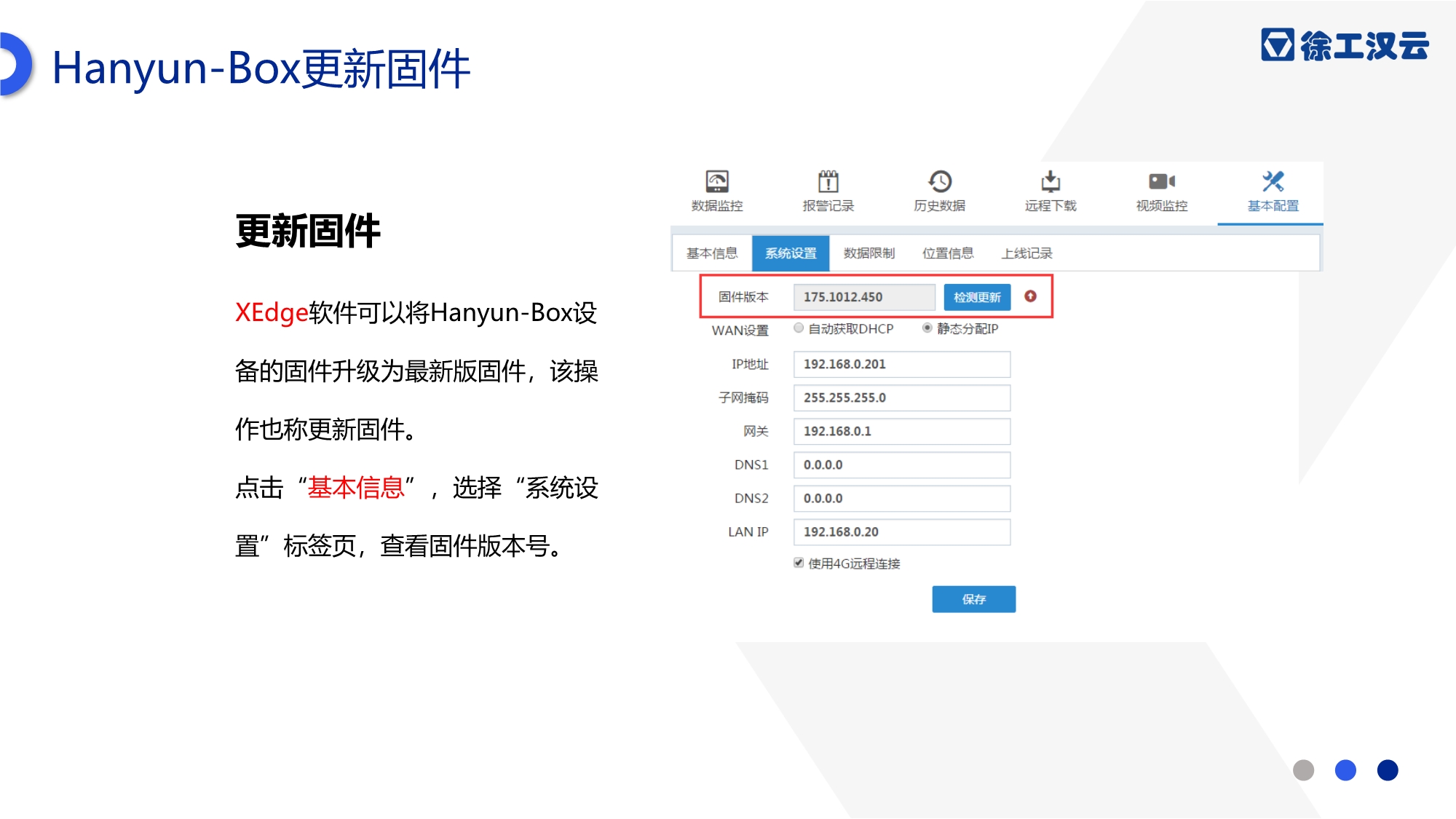
Task: Click the red 基本信息 text in the paragraph
Action: coord(355,488)
